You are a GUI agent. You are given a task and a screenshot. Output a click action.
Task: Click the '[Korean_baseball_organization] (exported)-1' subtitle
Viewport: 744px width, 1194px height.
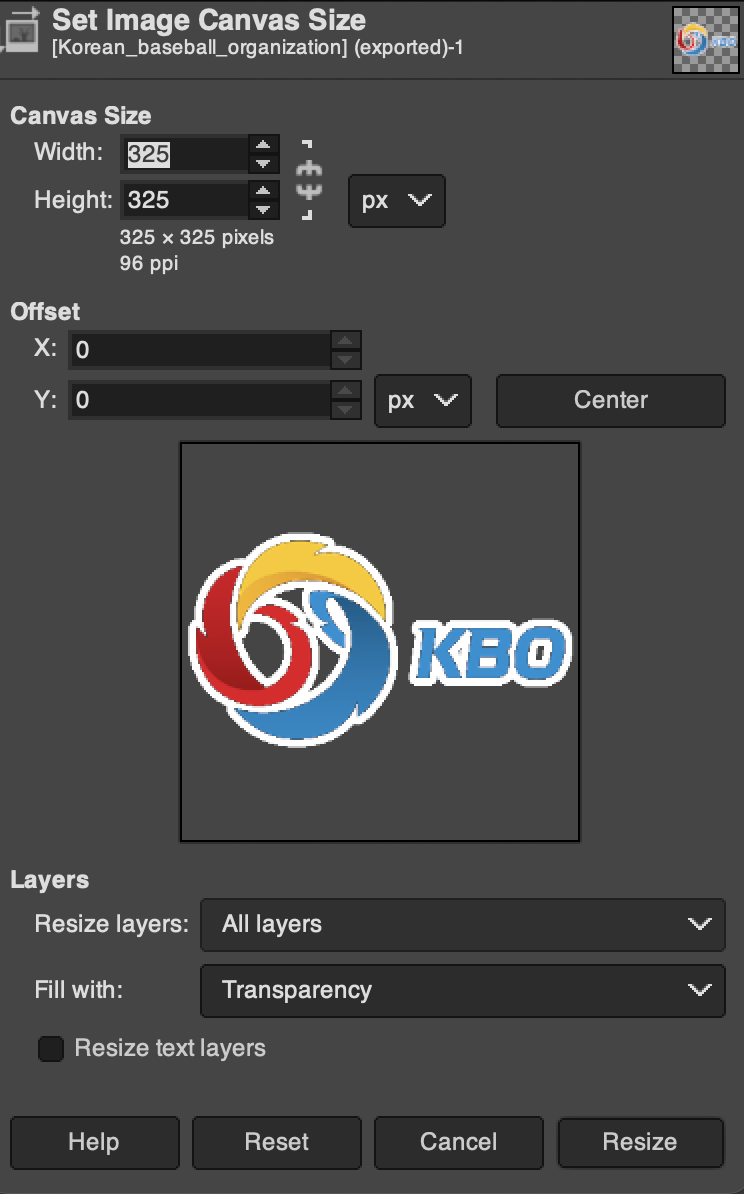tap(257, 48)
